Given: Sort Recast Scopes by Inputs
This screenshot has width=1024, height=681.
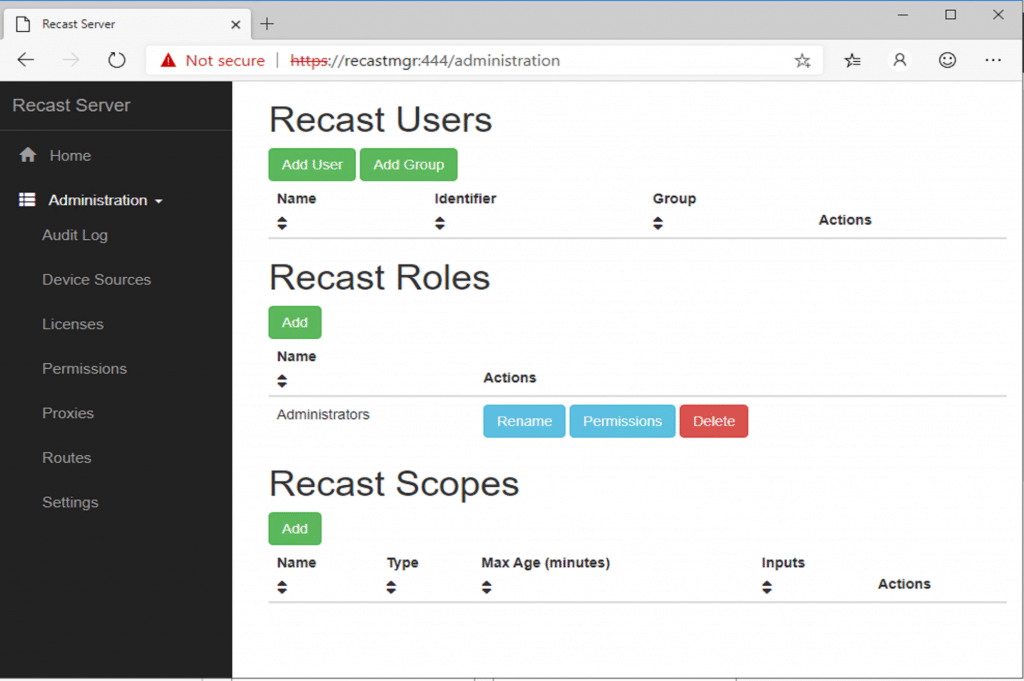Looking at the screenshot, I should [x=767, y=587].
